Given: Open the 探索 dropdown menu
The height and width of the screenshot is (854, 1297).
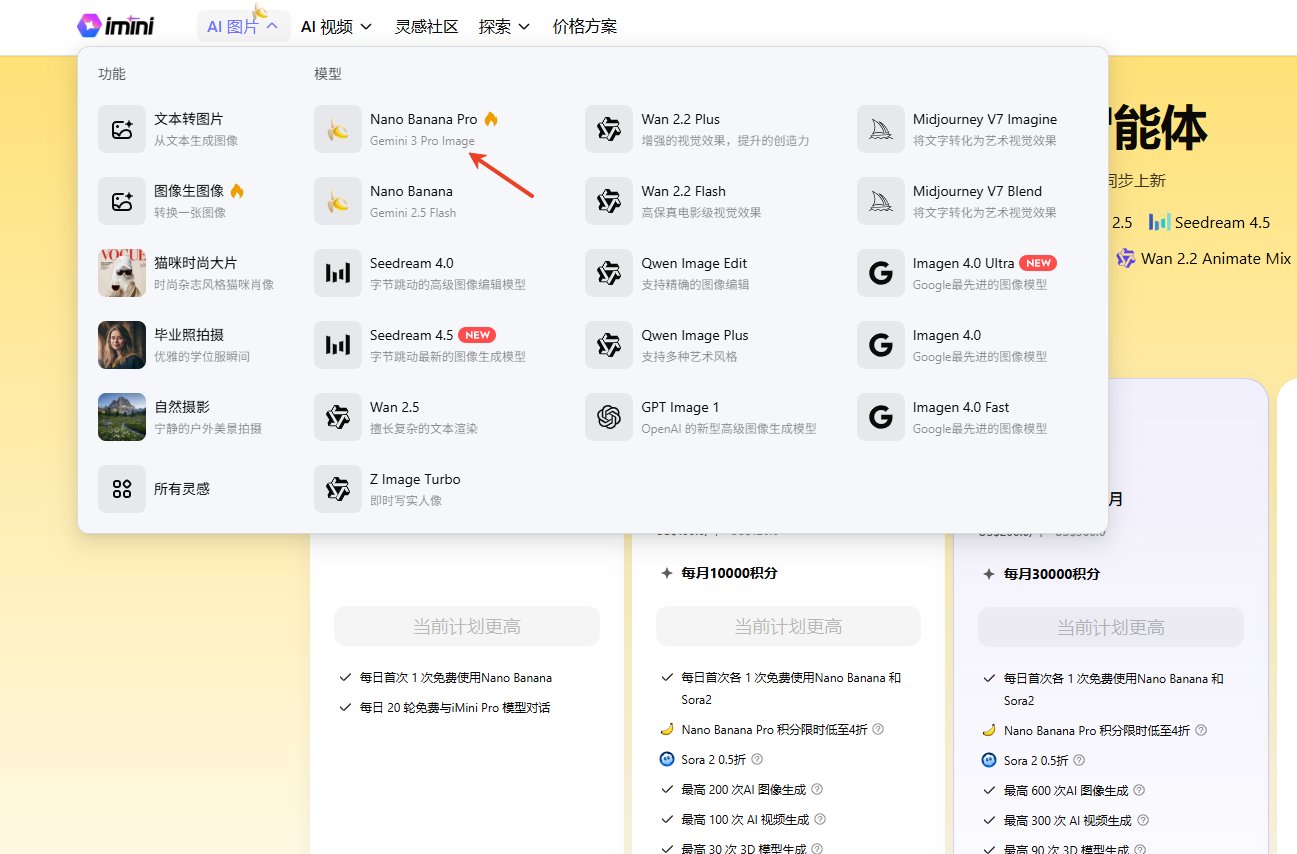Looking at the screenshot, I should [x=503, y=26].
